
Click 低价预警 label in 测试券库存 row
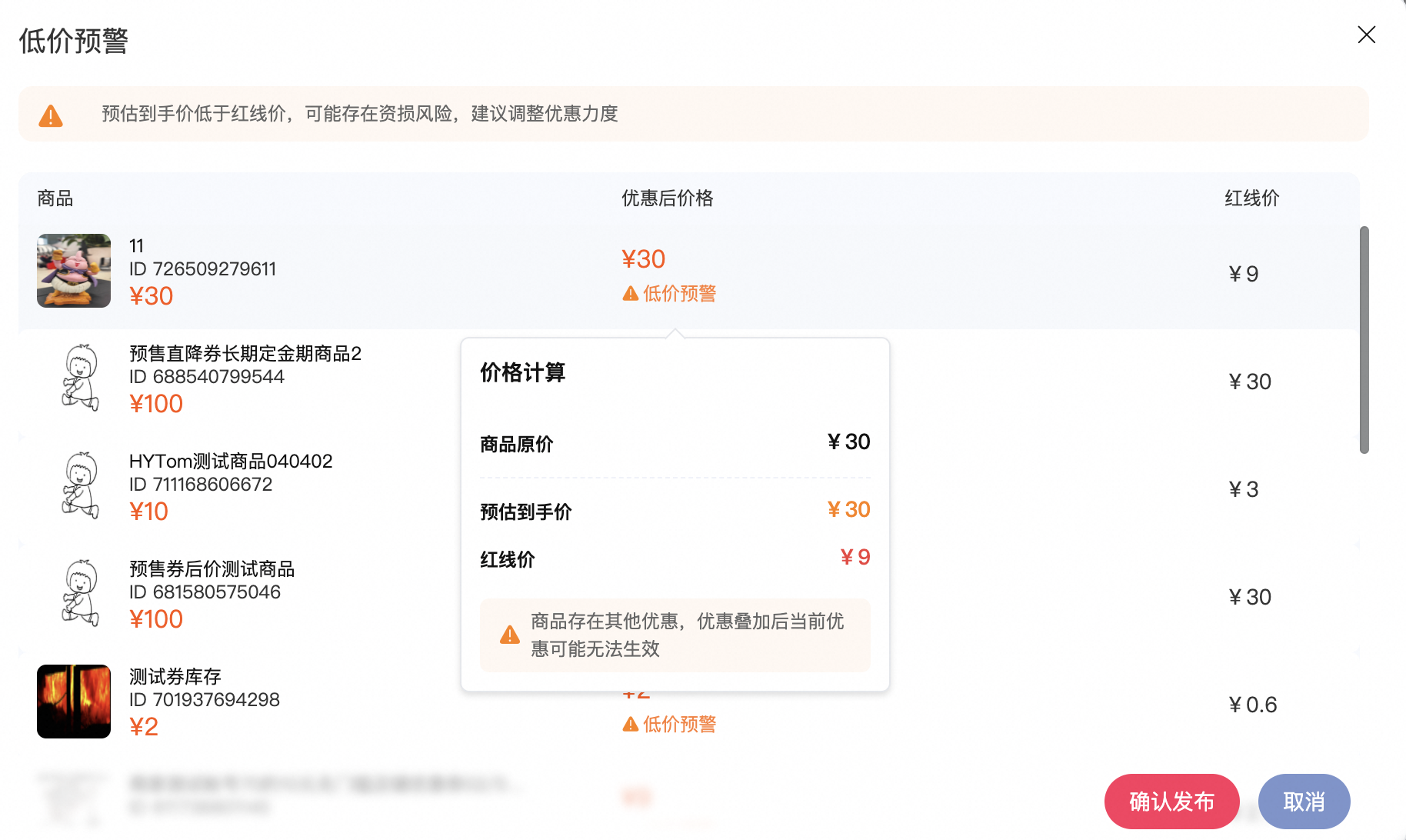(x=679, y=724)
